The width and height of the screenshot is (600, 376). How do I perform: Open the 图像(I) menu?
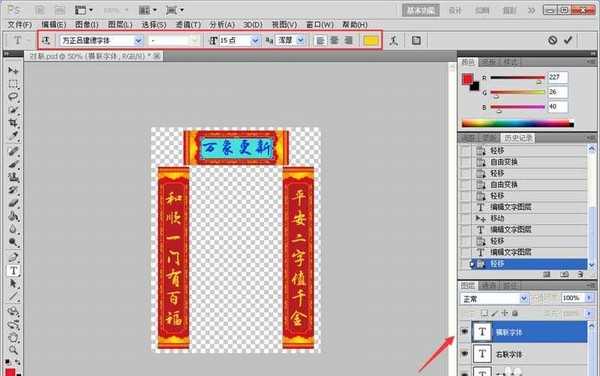pos(87,24)
